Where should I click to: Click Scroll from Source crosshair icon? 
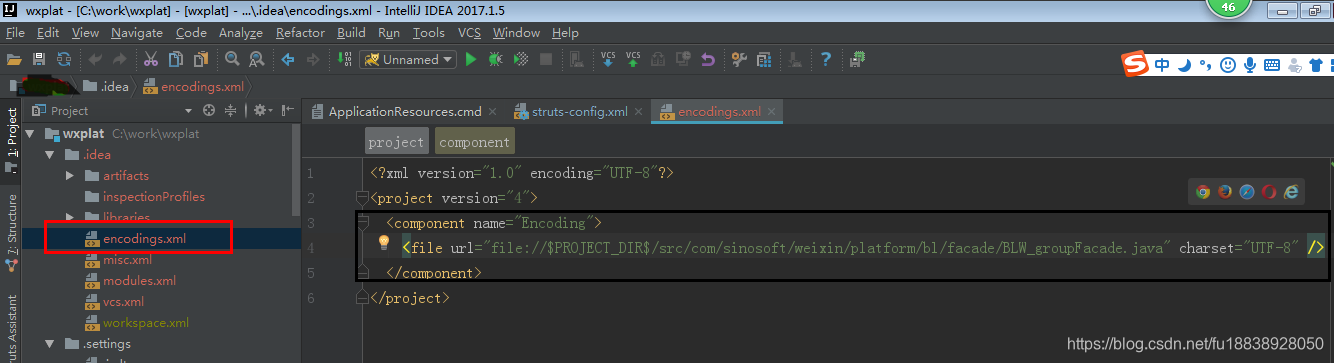tap(209, 111)
